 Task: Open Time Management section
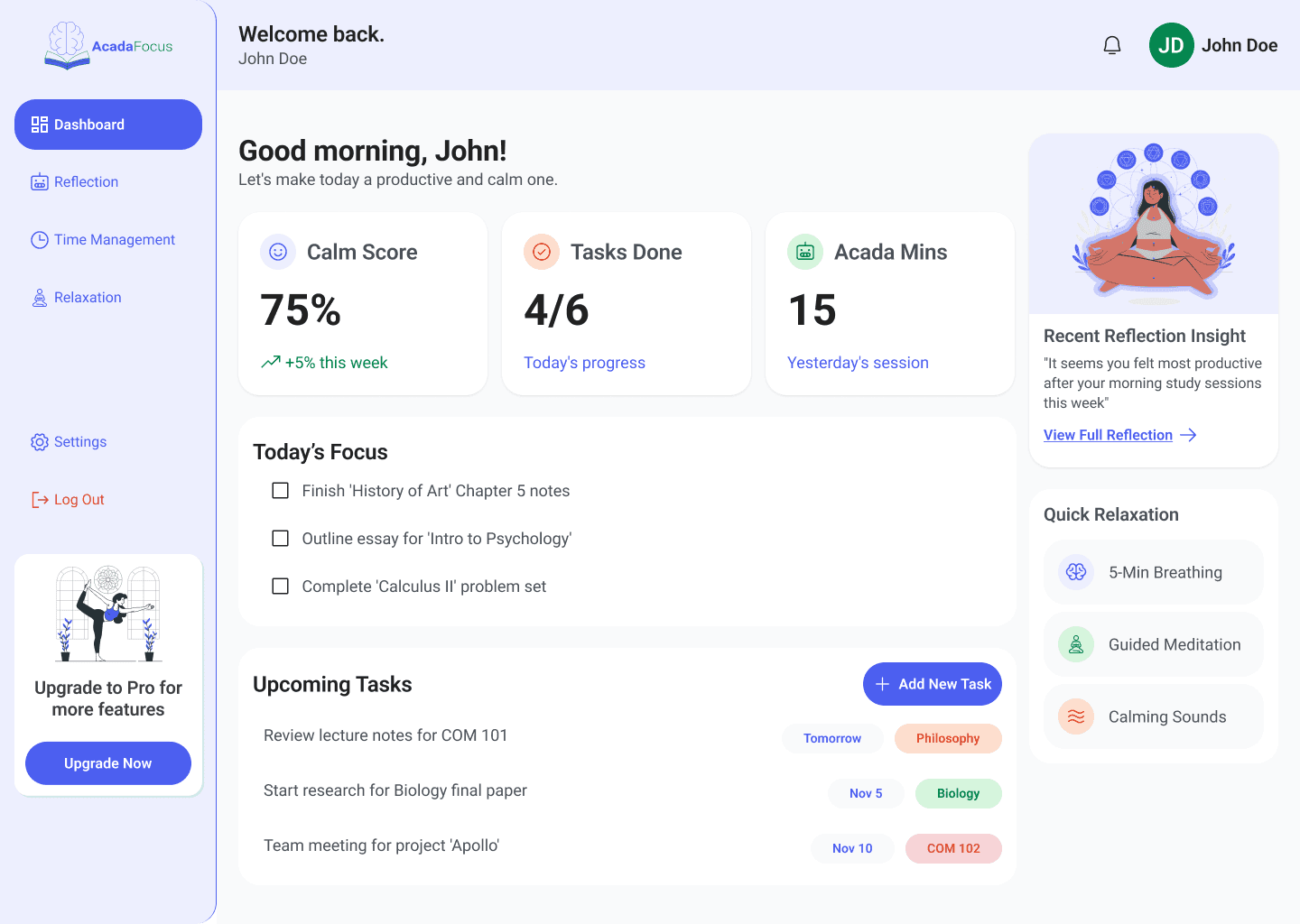(x=108, y=240)
